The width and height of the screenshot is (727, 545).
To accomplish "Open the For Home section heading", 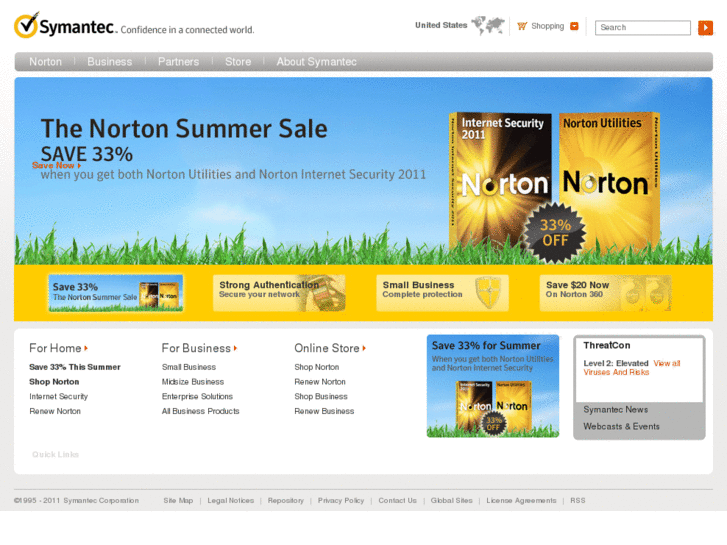I will coord(58,348).
